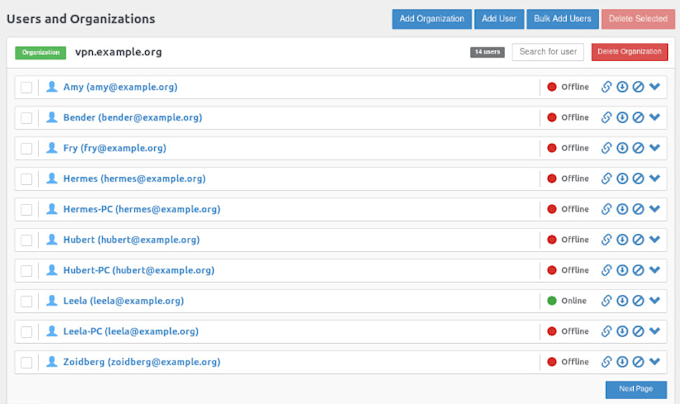Open Amy (amy@example.org) user name
The image size is (680, 404).
(120, 87)
